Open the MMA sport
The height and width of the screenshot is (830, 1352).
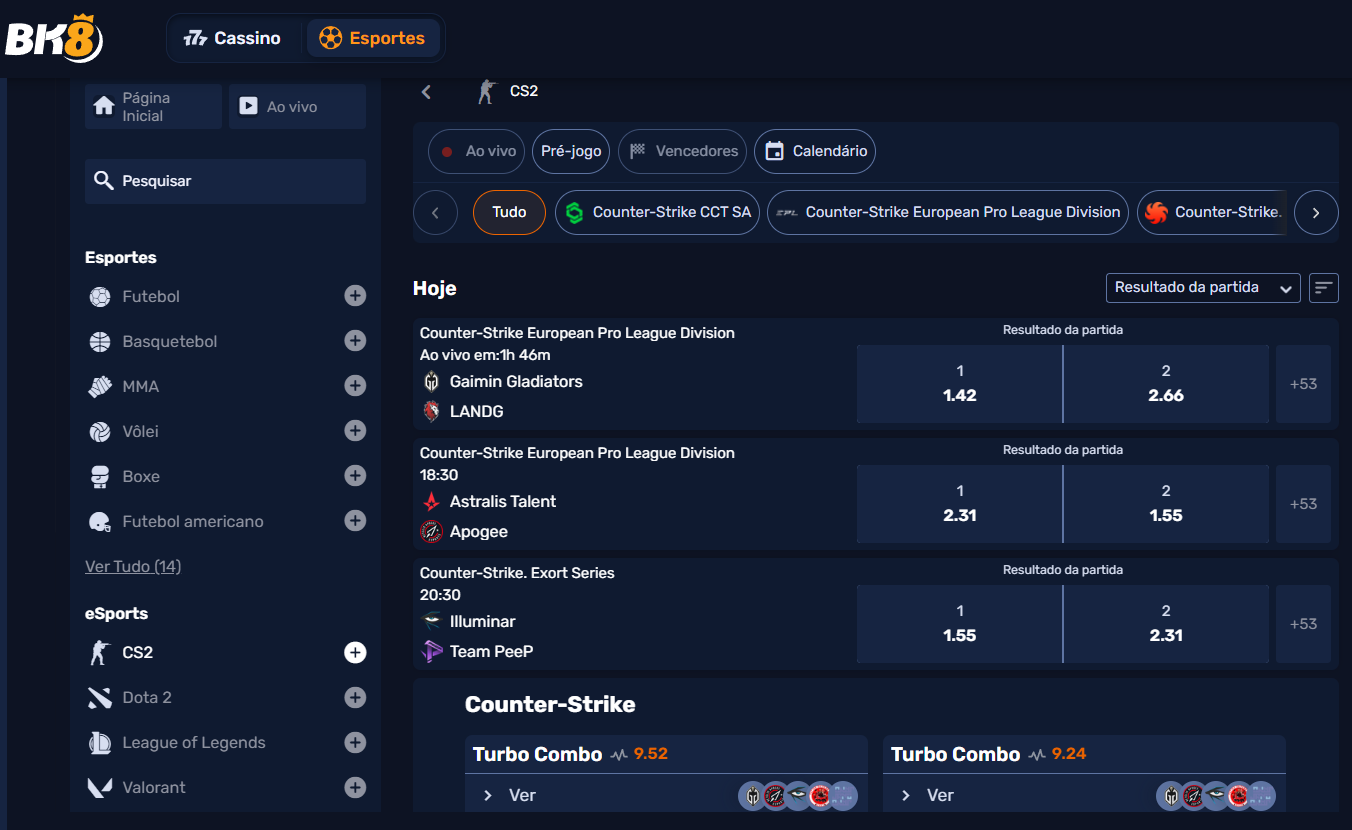(x=140, y=386)
